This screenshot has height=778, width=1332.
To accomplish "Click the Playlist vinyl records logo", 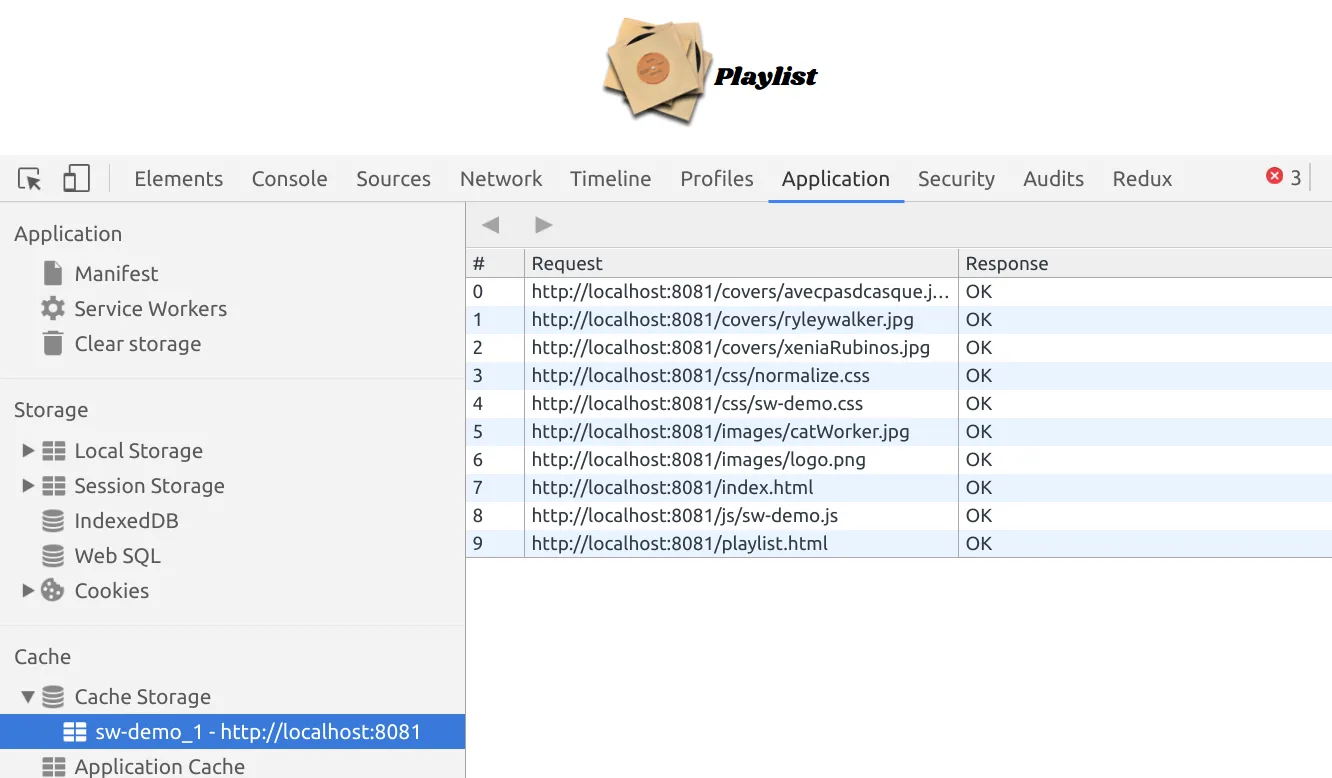I will [655, 71].
